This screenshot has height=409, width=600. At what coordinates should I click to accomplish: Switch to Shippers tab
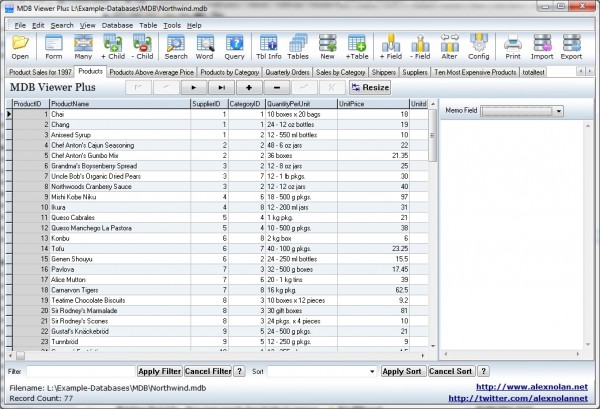(x=384, y=72)
